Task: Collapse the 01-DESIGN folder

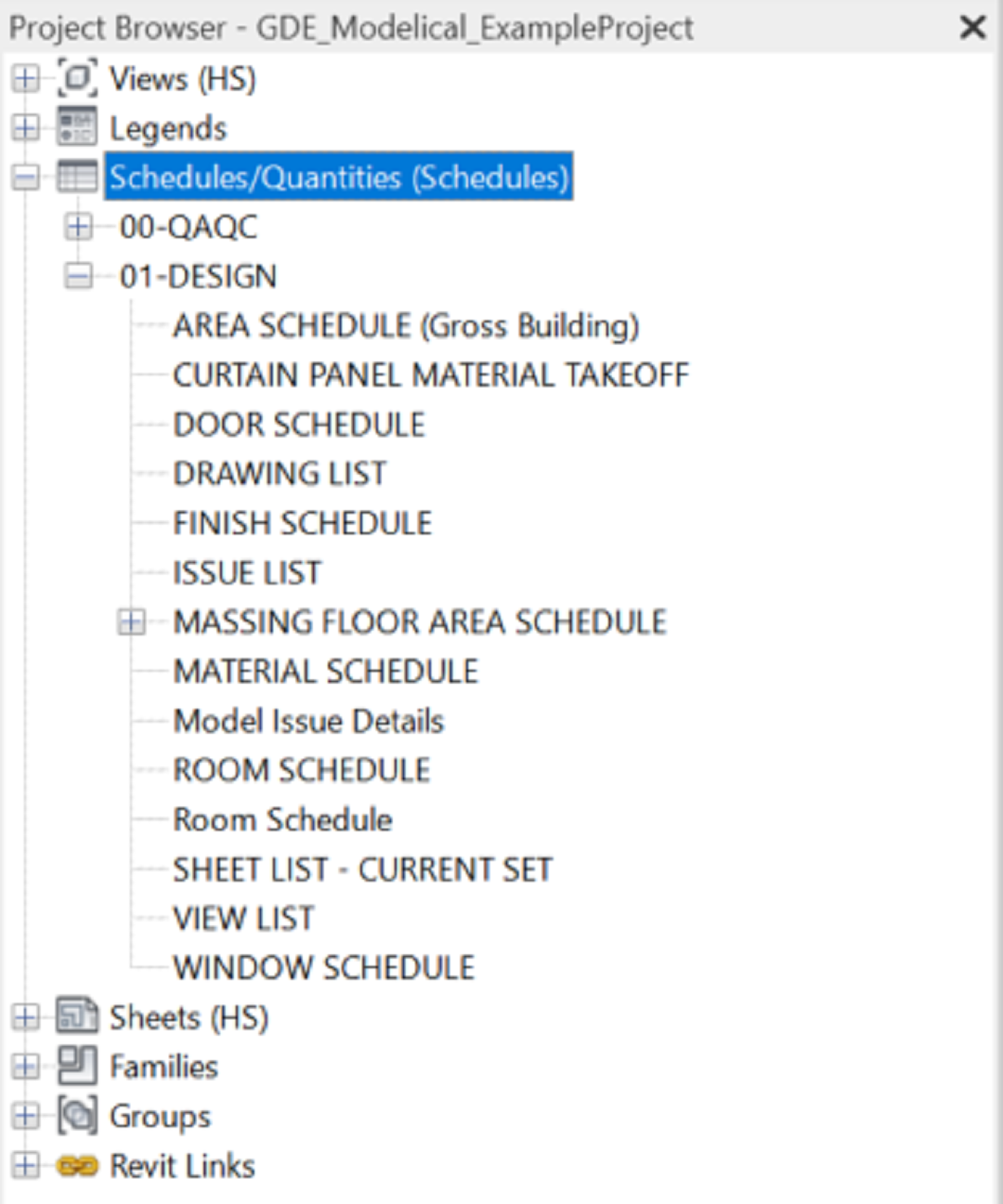Action: tap(79, 276)
